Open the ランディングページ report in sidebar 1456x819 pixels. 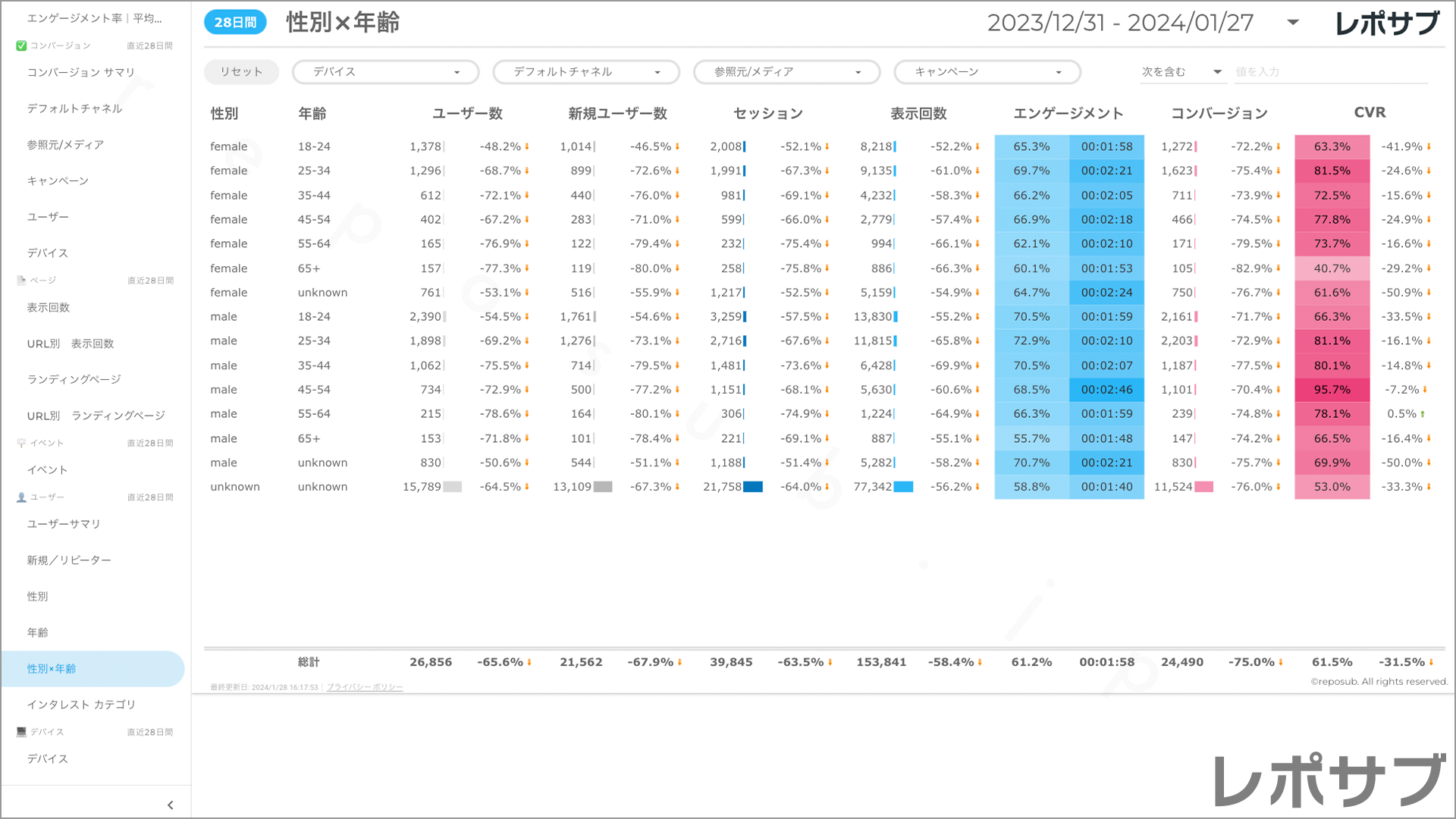(x=74, y=379)
